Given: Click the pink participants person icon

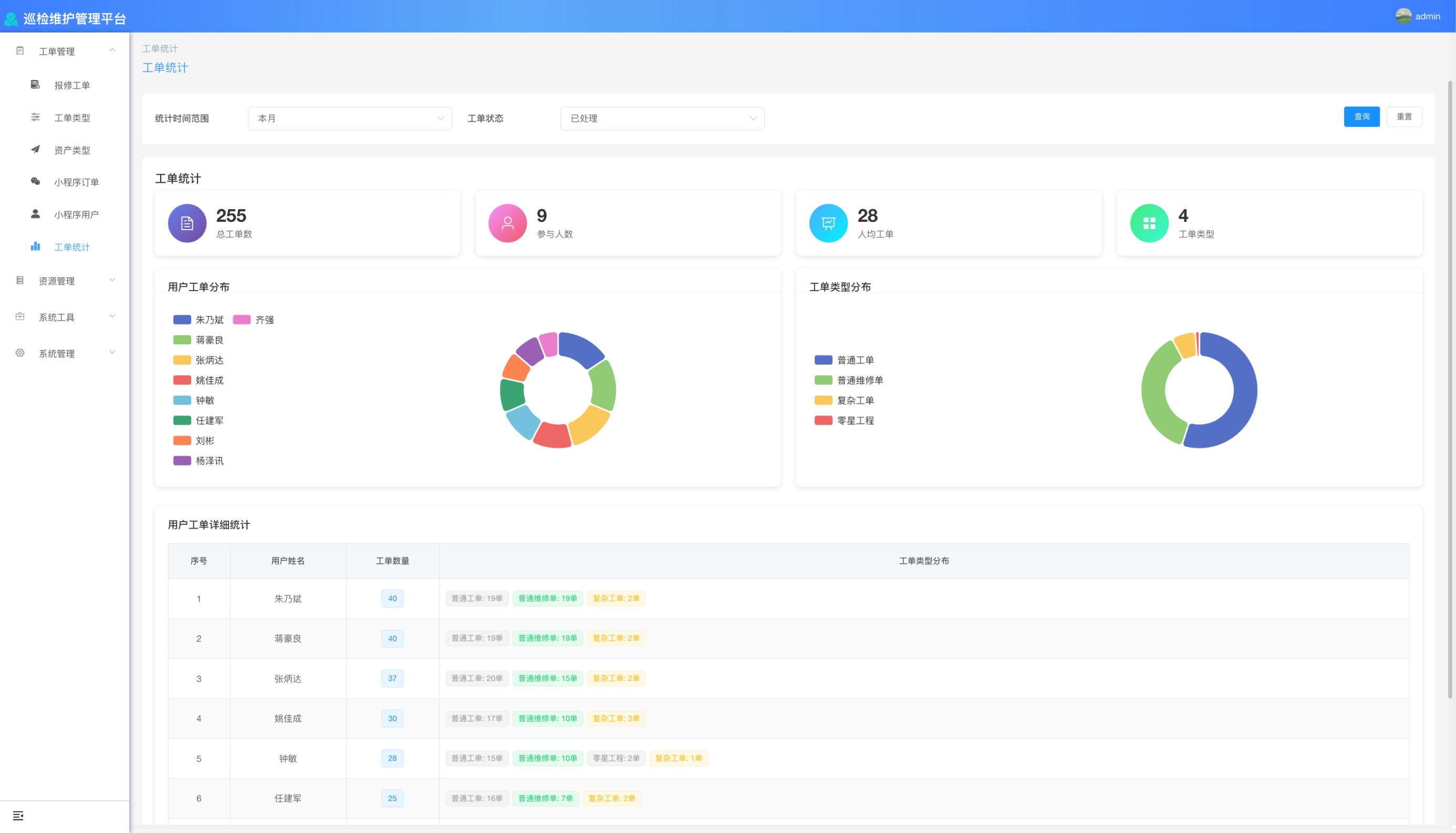Looking at the screenshot, I should 507,223.
